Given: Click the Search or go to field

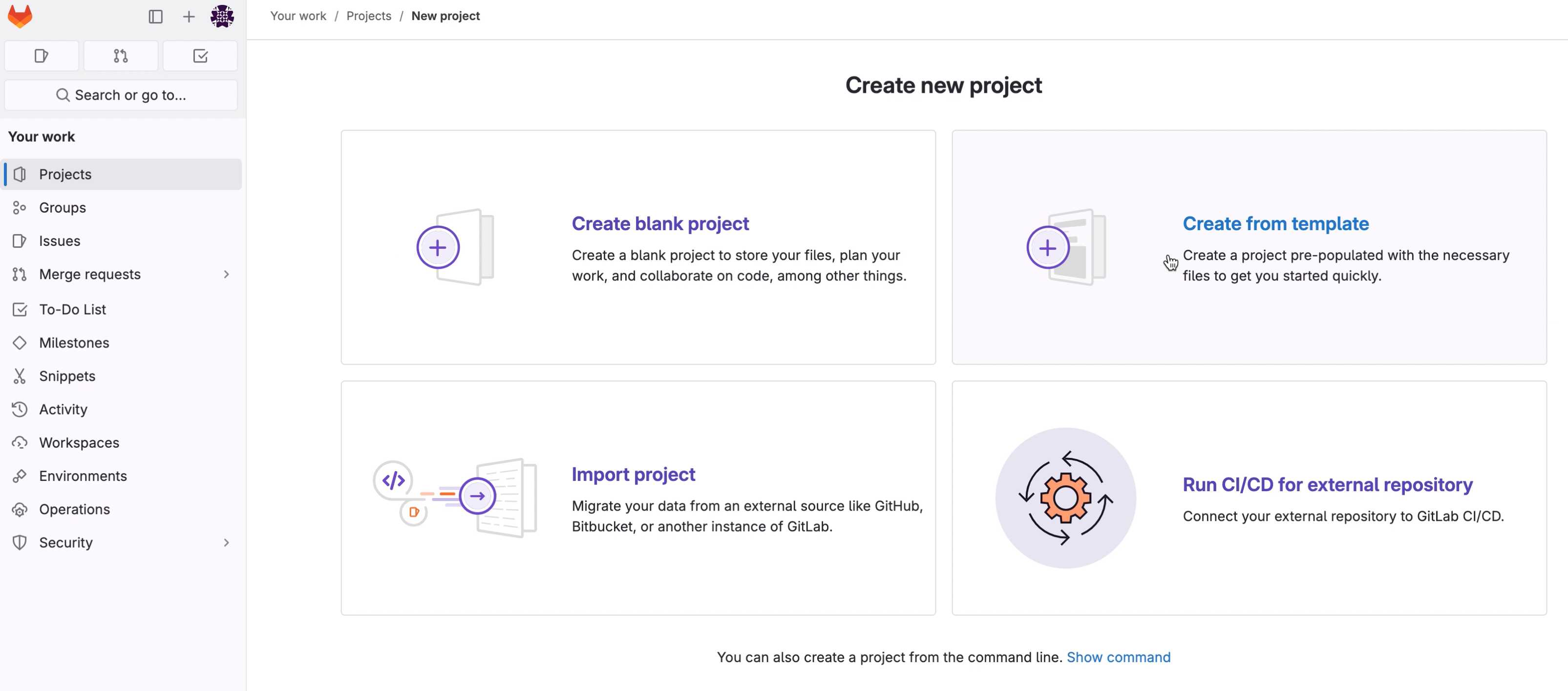Looking at the screenshot, I should [x=121, y=95].
